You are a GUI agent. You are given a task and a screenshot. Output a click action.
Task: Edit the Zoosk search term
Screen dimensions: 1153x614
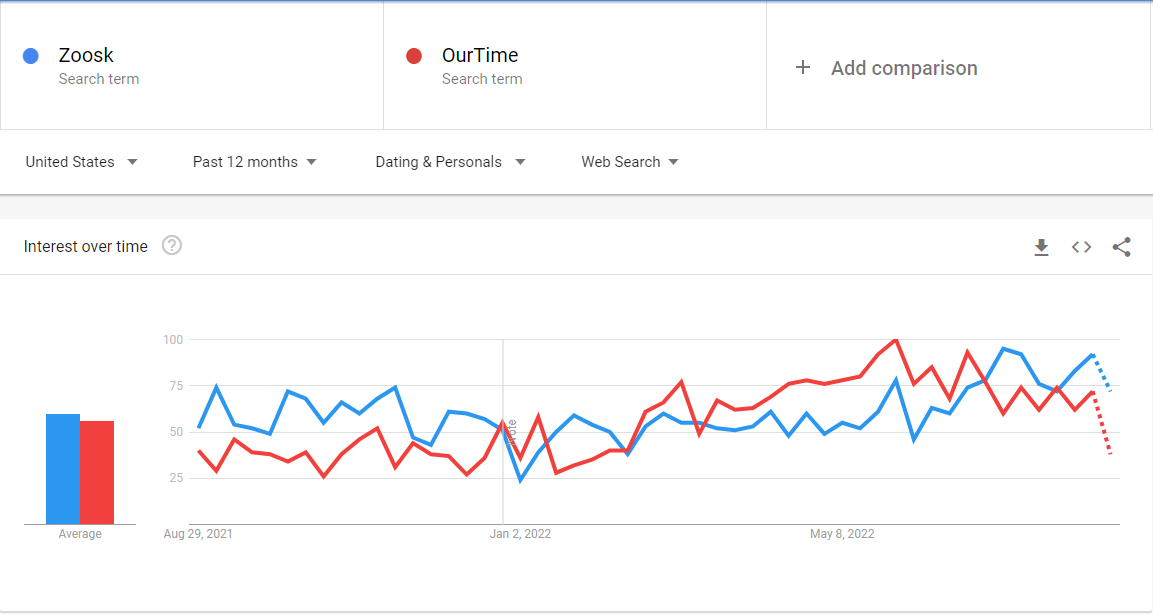pyautogui.click(x=86, y=56)
